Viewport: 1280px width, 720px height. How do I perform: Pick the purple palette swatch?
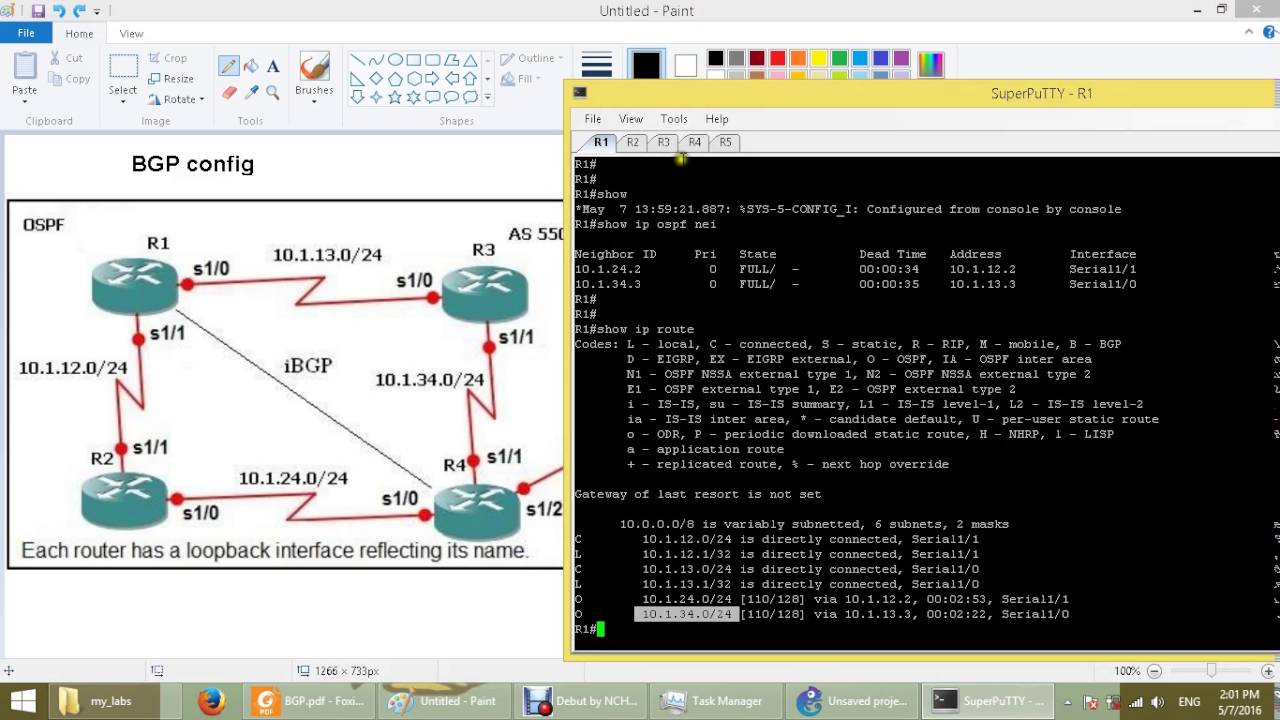pos(901,58)
